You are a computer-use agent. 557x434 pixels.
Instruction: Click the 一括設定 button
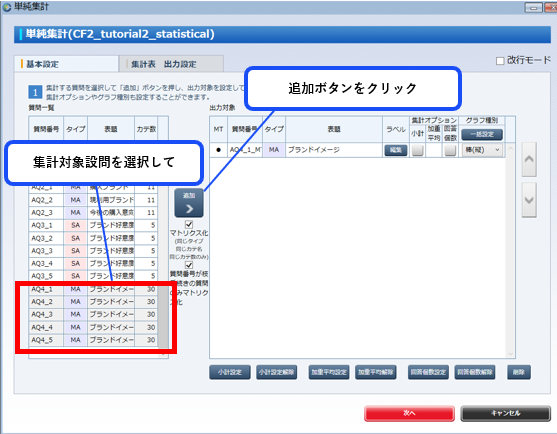[482, 134]
